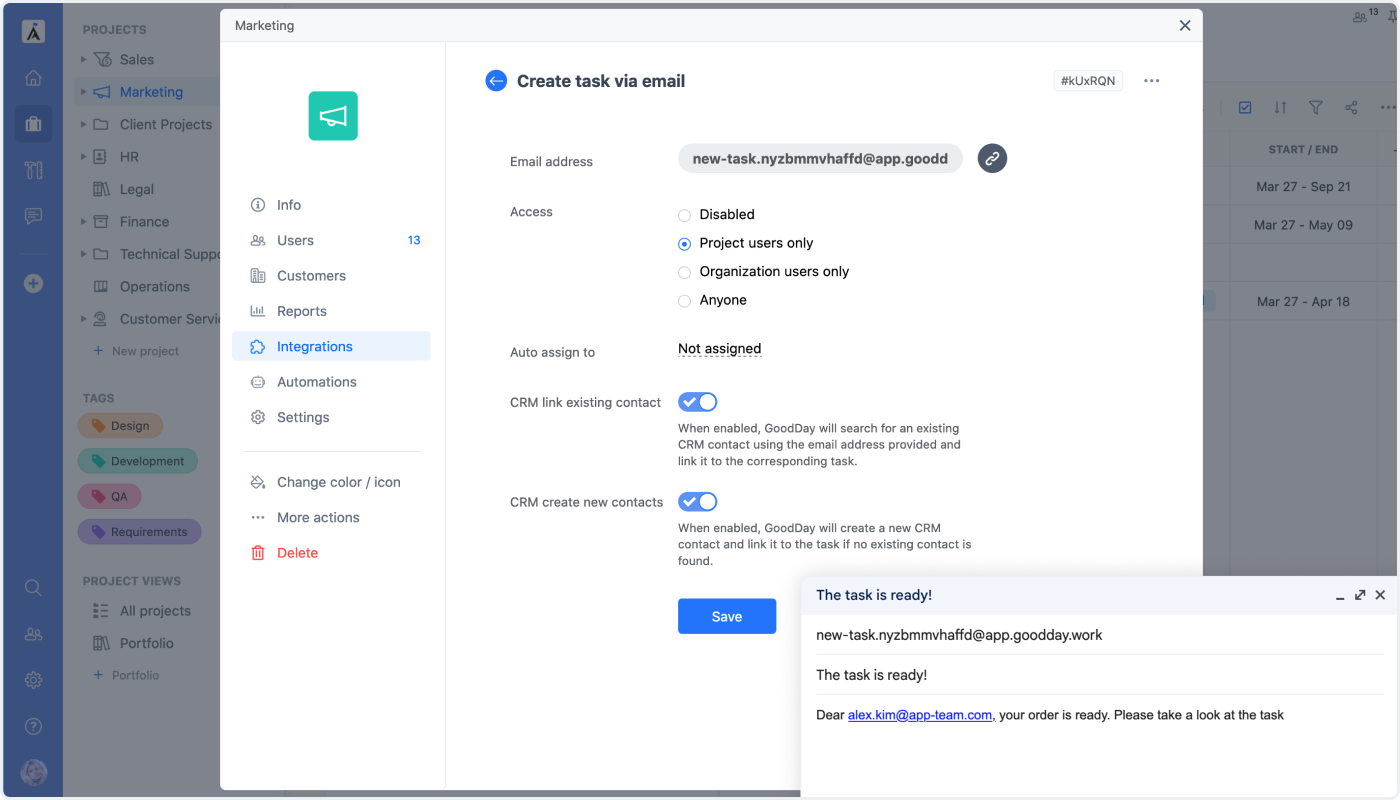This screenshot has width=1400, height=800.
Task: Open the Automations section
Action: coord(331,382)
